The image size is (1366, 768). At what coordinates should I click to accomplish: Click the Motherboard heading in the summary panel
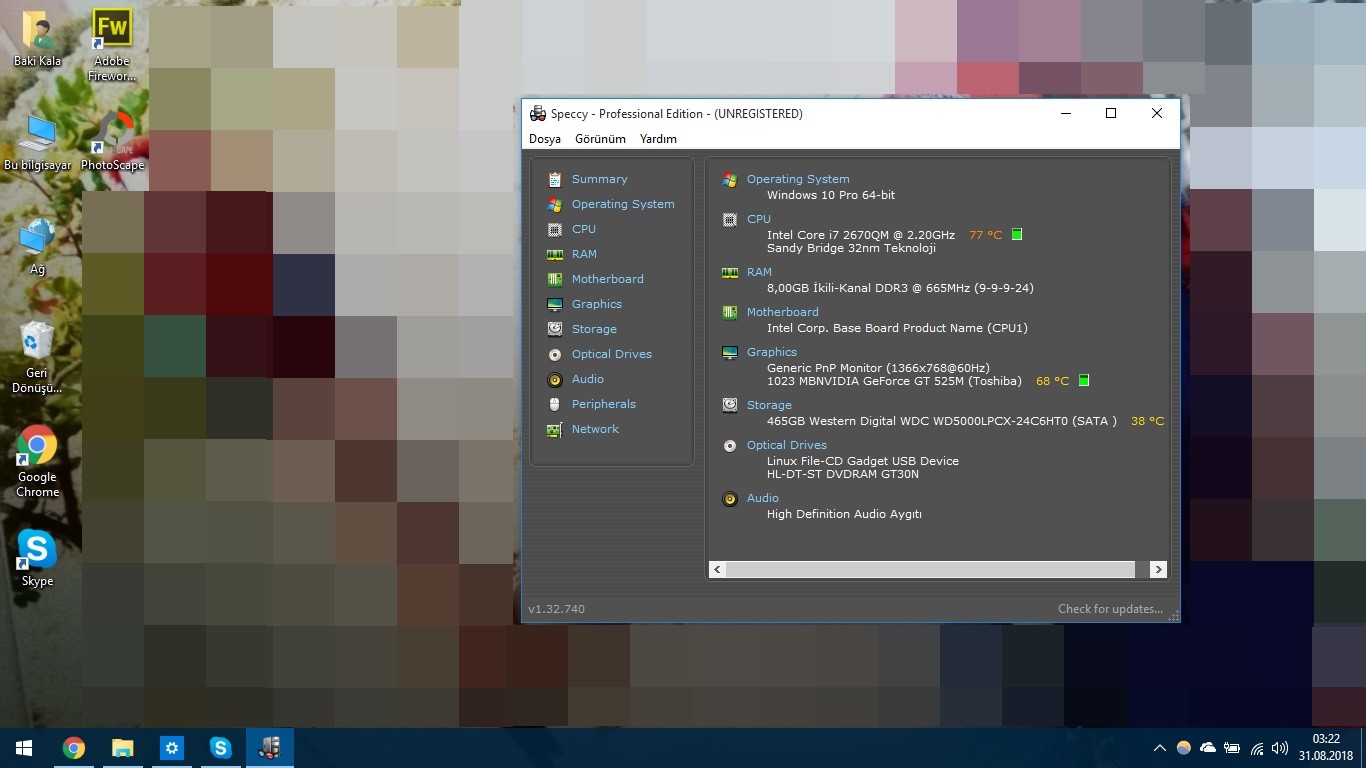(782, 312)
